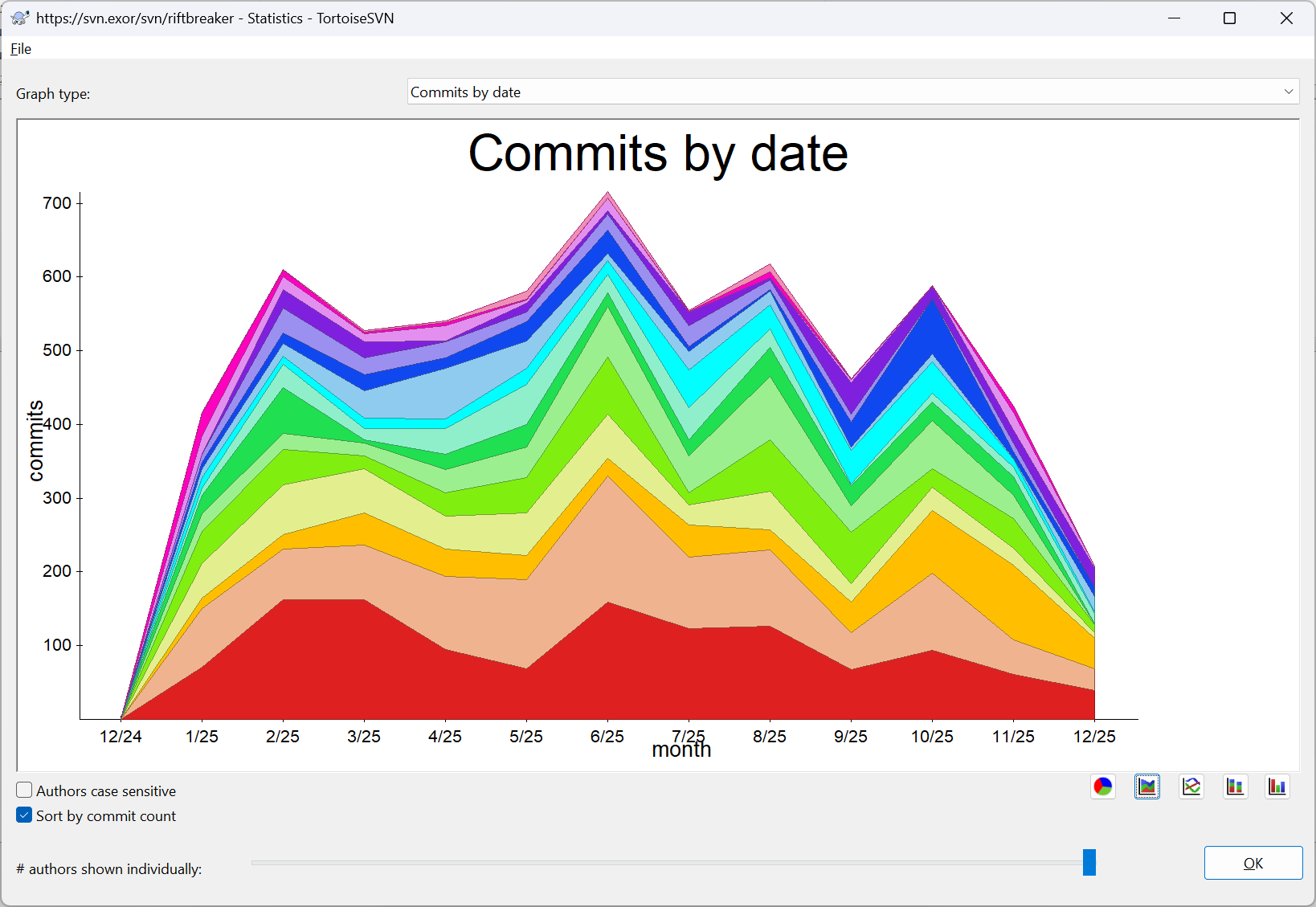Switch to the line graph view
Viewport: 1316px width, 907px height.
click(1191, 786)
